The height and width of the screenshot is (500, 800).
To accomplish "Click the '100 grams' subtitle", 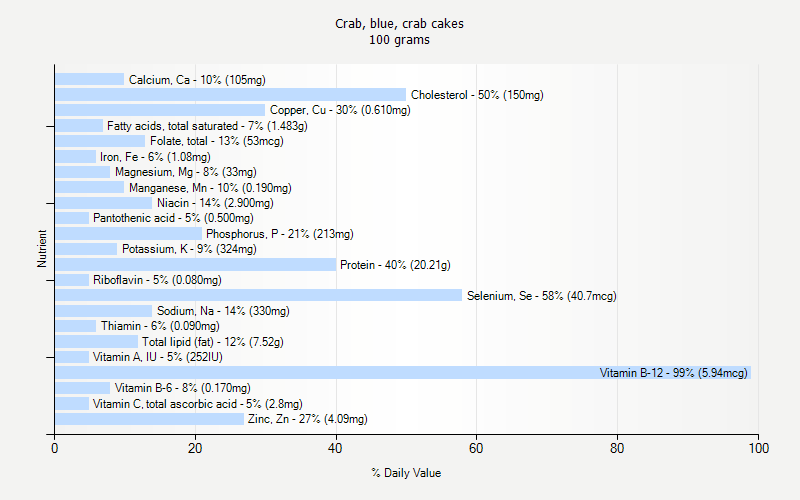I will click(399, 40).
